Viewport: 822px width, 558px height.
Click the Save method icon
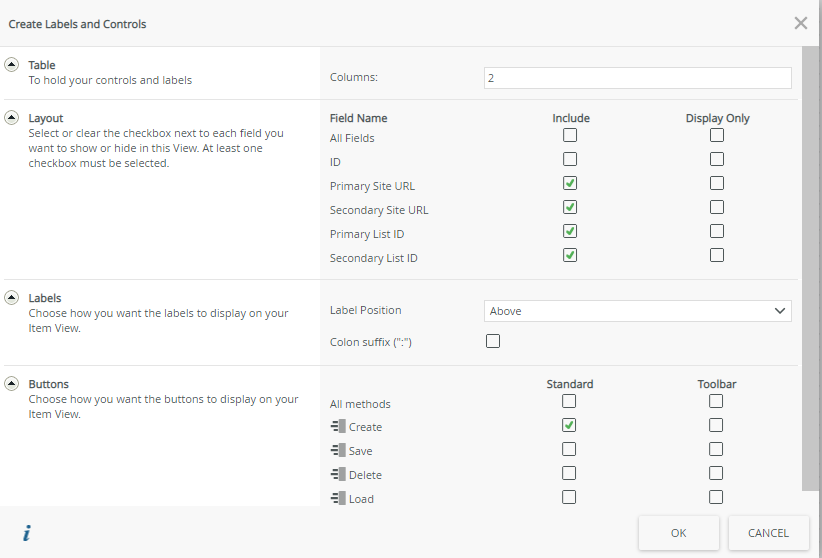coord(337,451)
